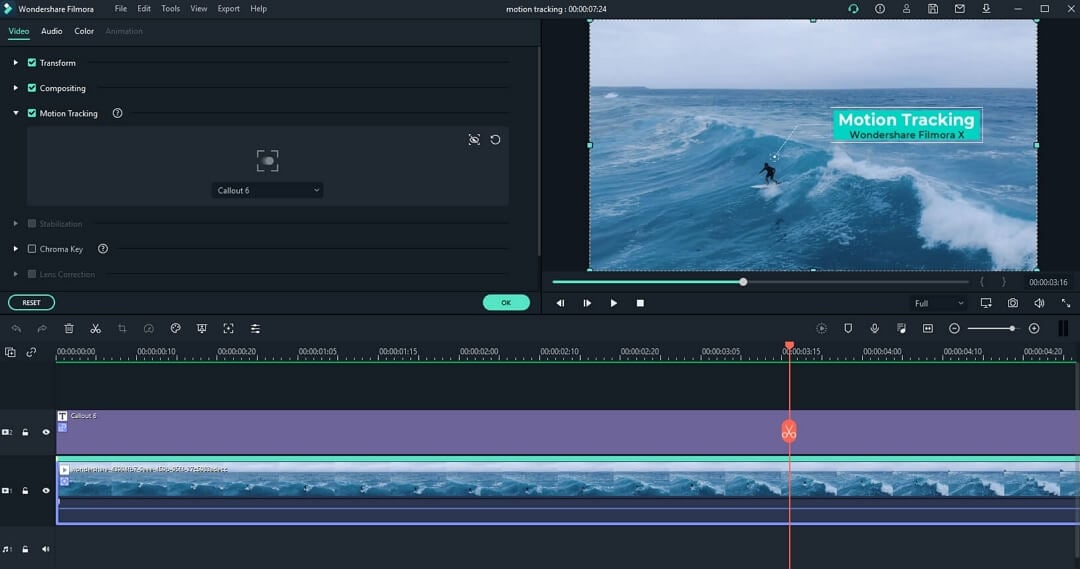Expand the Compositing section arrow
The image size is (1080, 569).
pos(15,88)
